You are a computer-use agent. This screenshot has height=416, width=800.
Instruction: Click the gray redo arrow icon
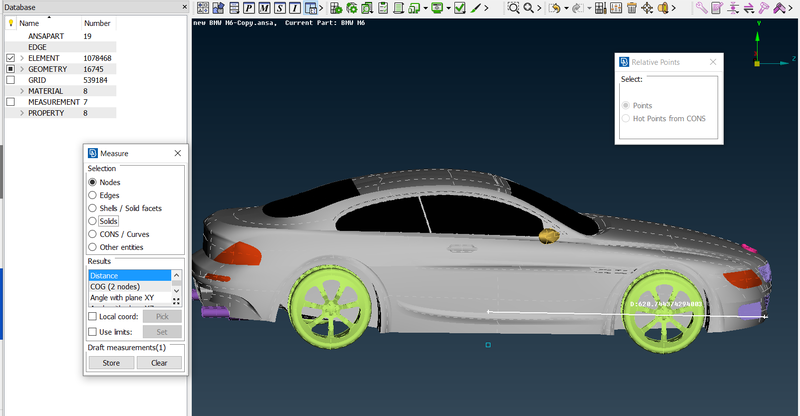point(577,8)
